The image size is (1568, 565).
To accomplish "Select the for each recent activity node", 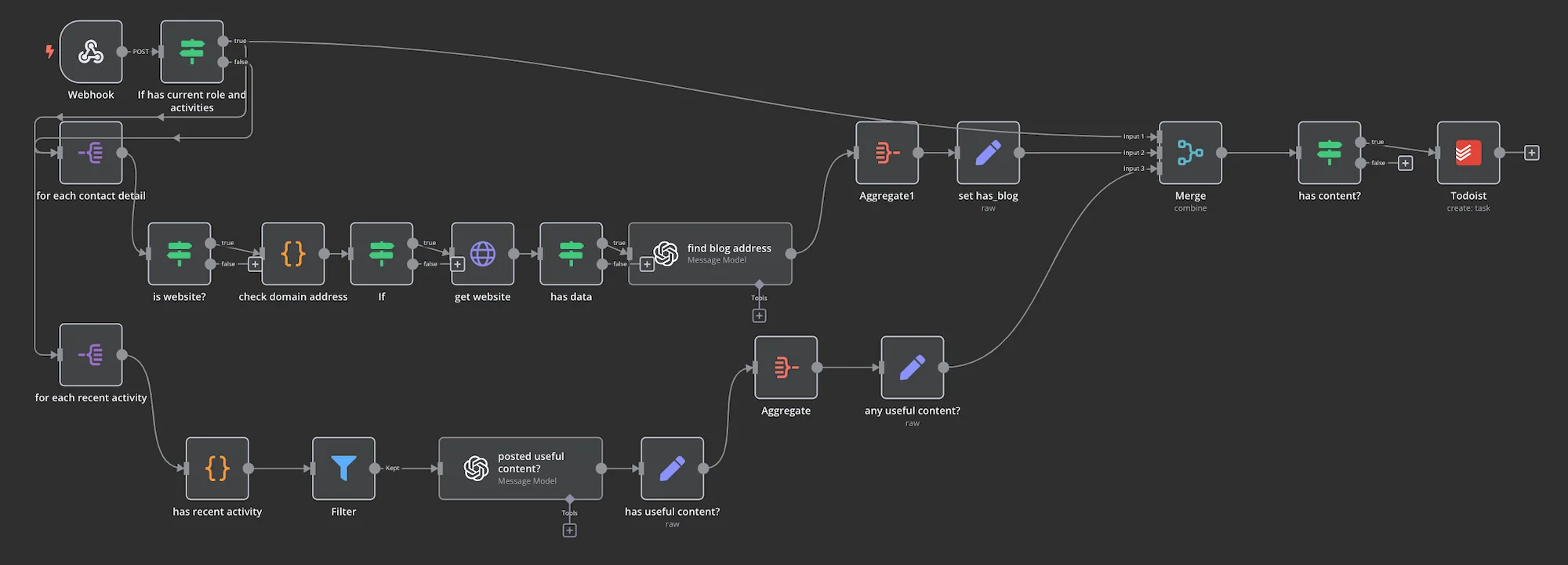I will point(91,355).
